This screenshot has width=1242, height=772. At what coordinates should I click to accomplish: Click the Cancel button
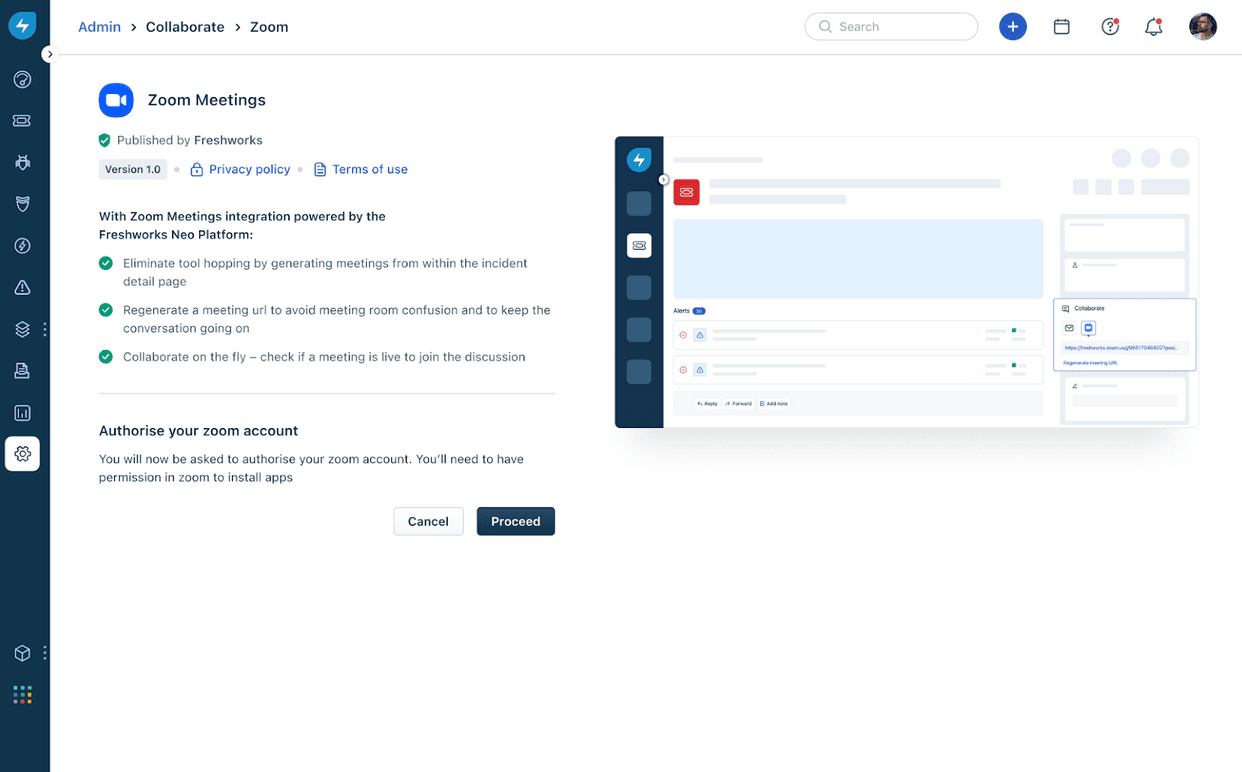[428, 521]
